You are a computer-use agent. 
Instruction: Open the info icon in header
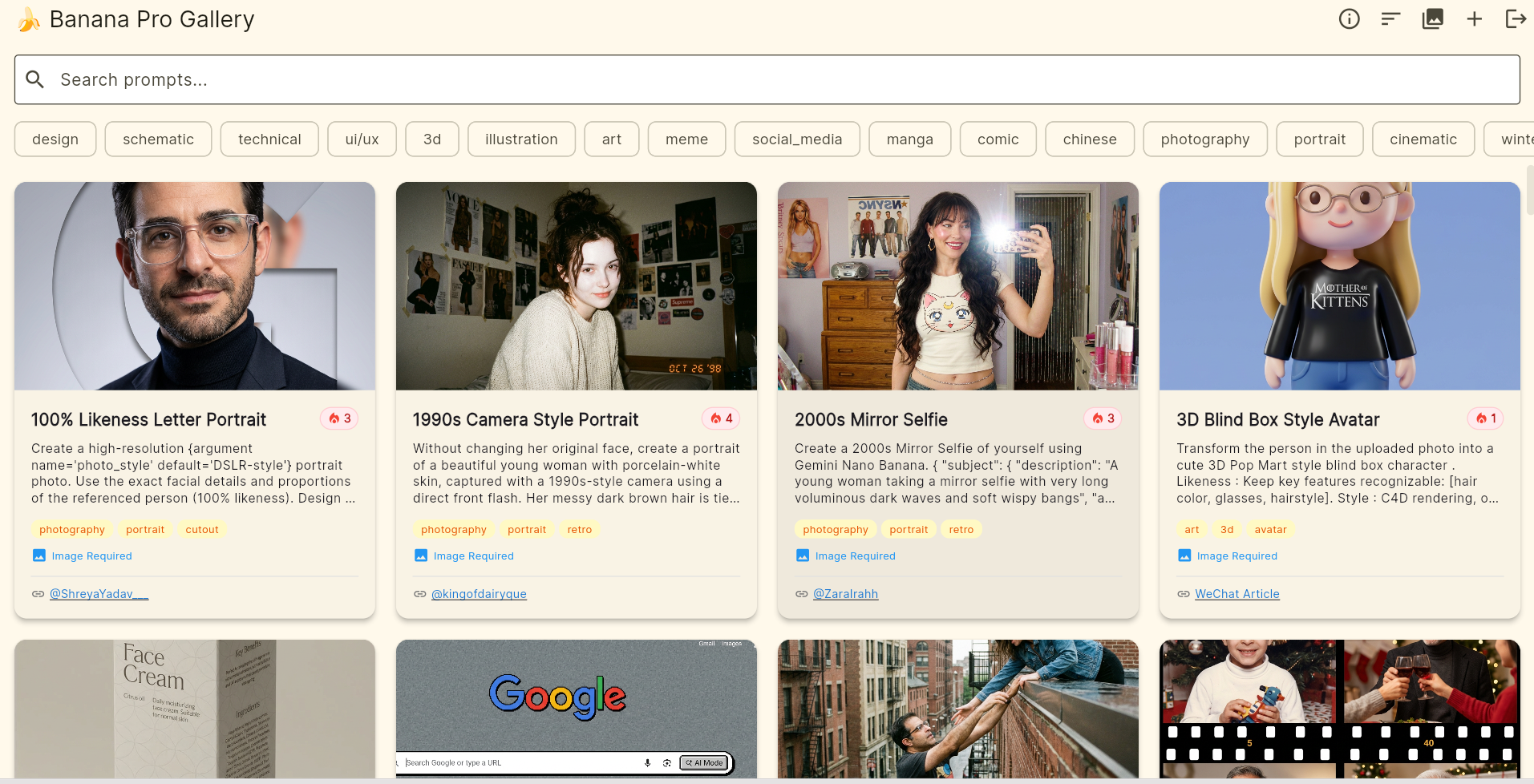pos(1350,19)
